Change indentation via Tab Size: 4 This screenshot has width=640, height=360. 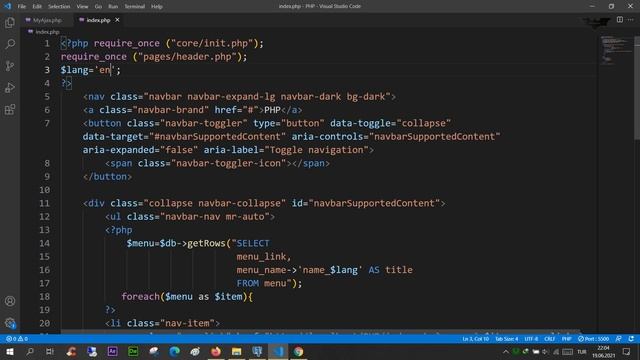[507, 339]
